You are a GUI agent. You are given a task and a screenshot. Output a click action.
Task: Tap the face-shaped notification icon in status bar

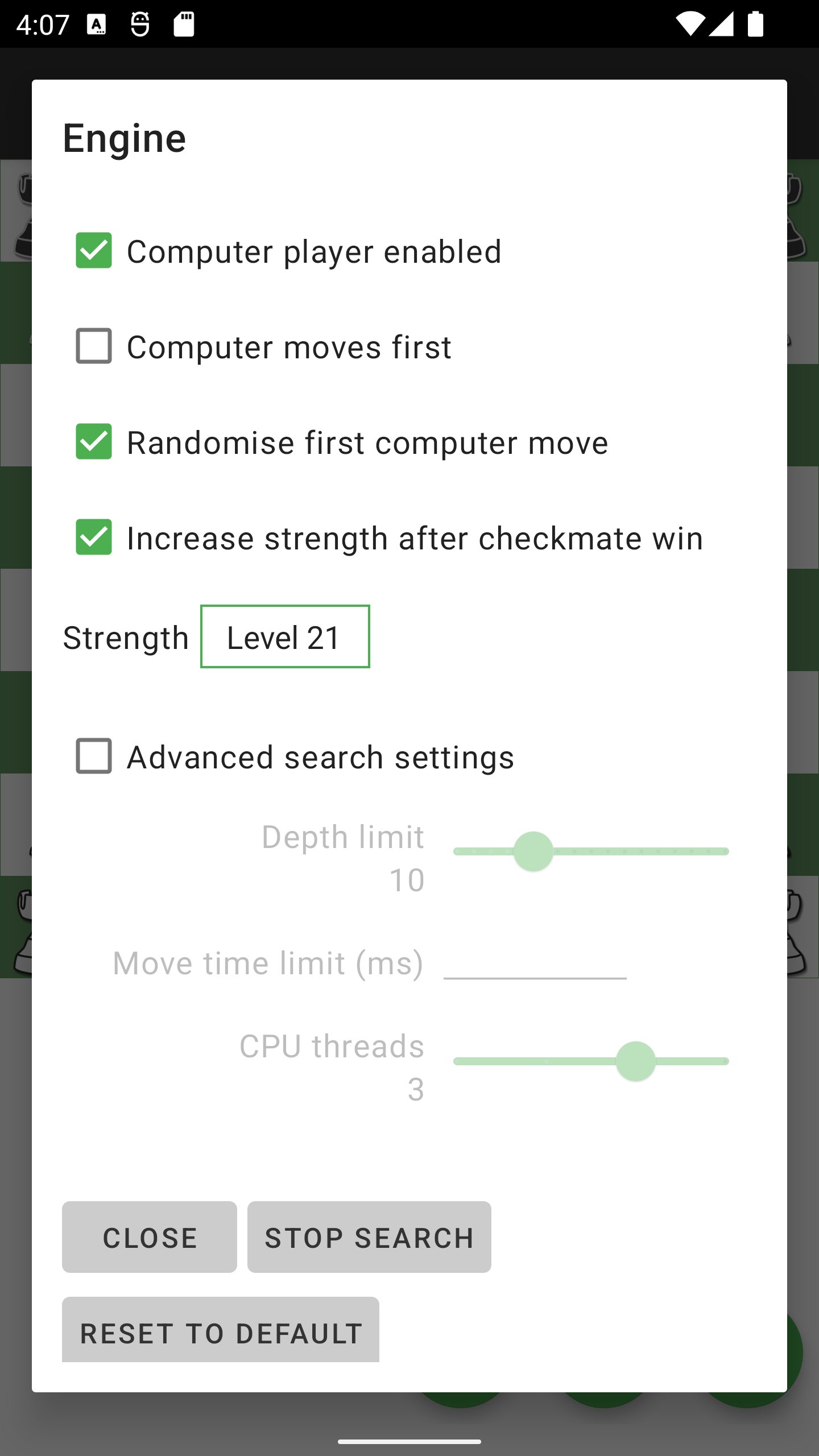[x=140, y=24]
